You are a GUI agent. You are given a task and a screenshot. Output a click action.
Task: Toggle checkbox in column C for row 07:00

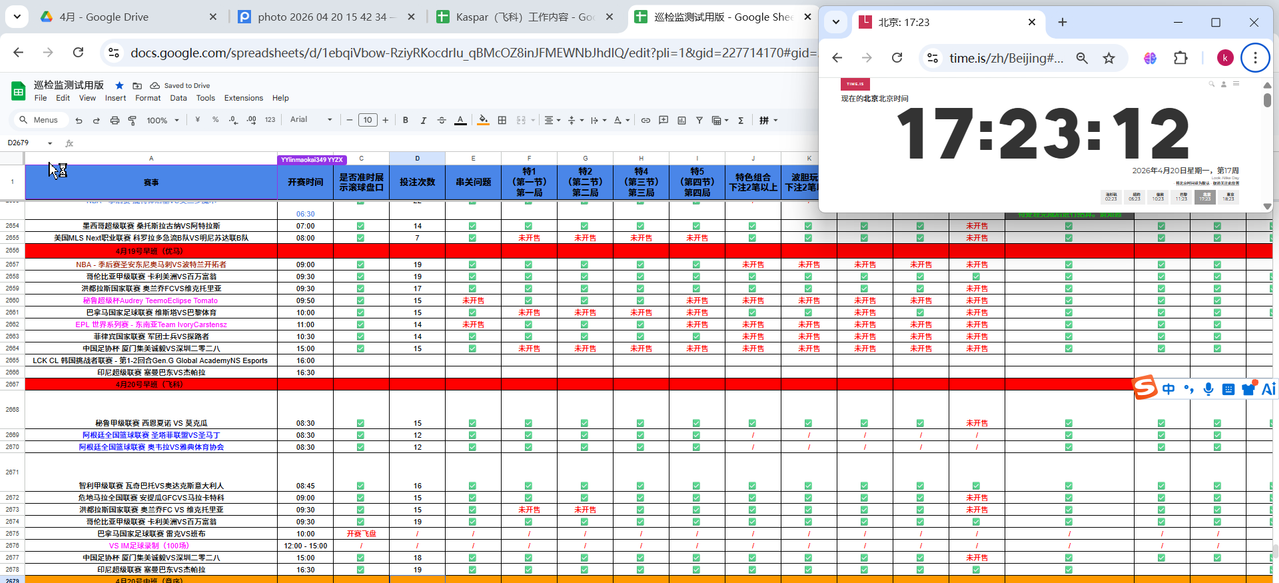pos(361,226)
